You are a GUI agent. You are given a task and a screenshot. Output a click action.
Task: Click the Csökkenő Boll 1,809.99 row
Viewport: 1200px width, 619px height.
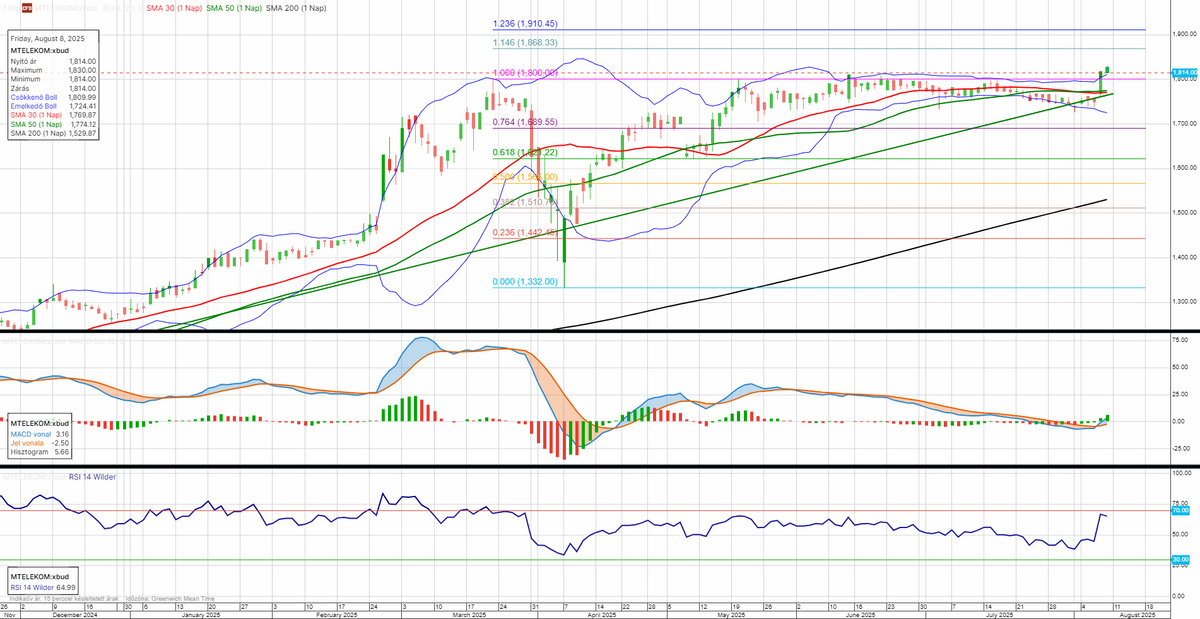pos(53,97)
